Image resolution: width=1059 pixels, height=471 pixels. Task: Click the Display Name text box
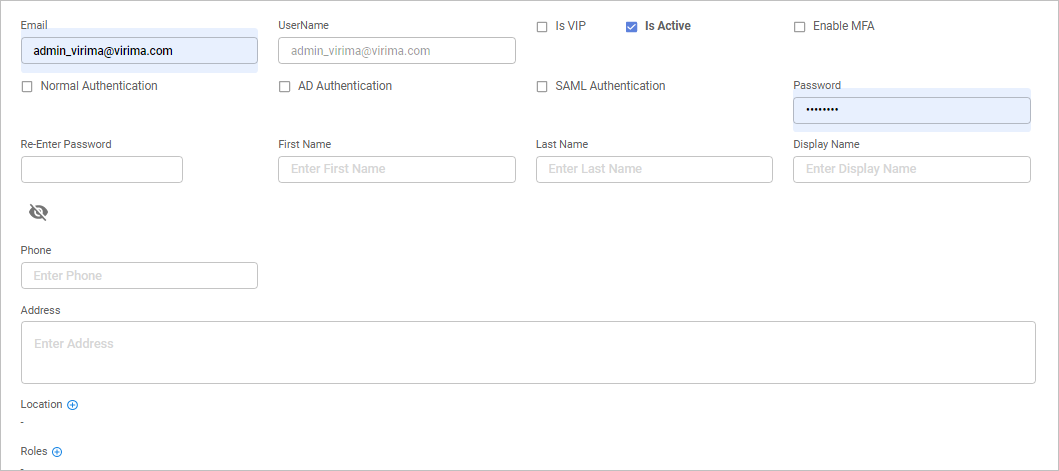point(911,170)
